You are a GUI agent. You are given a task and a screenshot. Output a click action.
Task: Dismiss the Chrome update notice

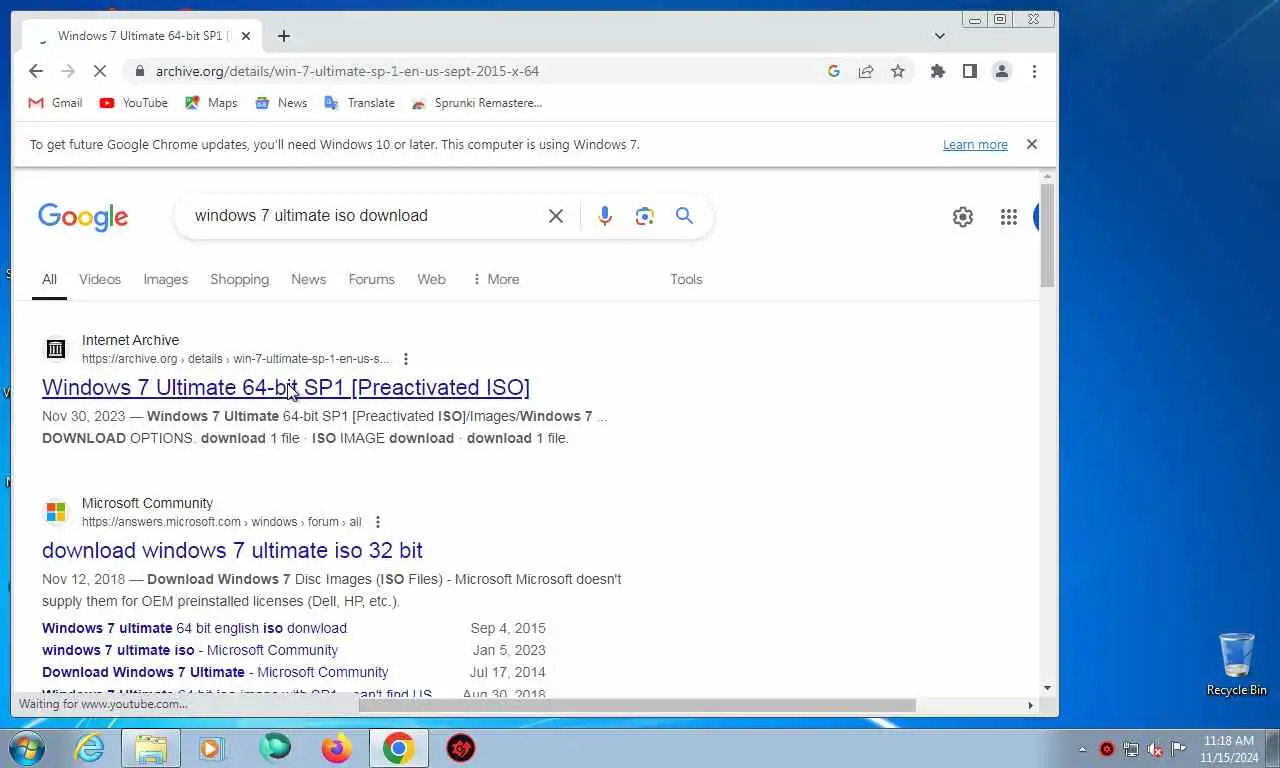click(1032, 144)
